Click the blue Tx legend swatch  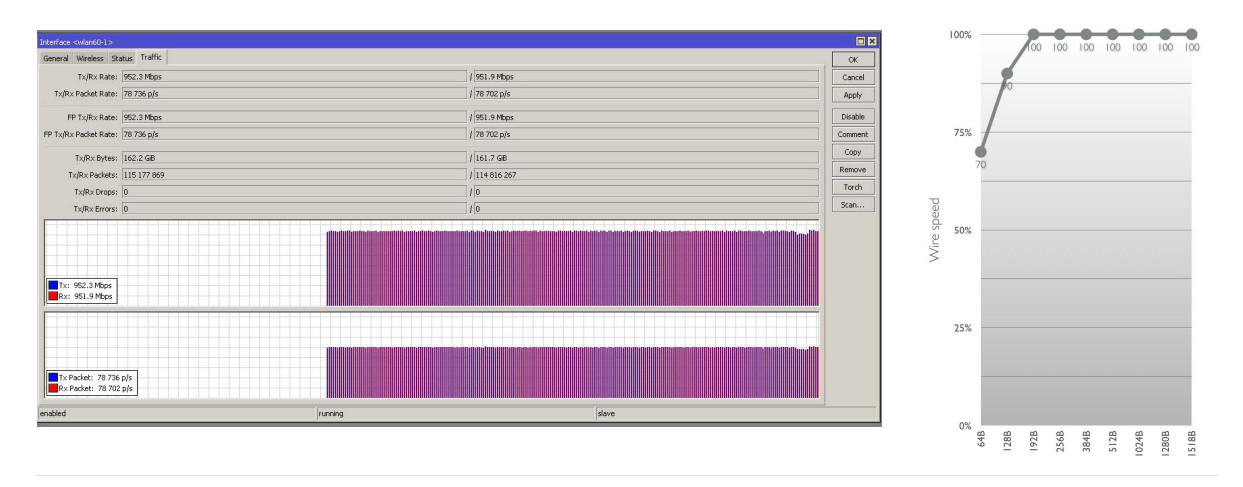click(x=52, y=285)
